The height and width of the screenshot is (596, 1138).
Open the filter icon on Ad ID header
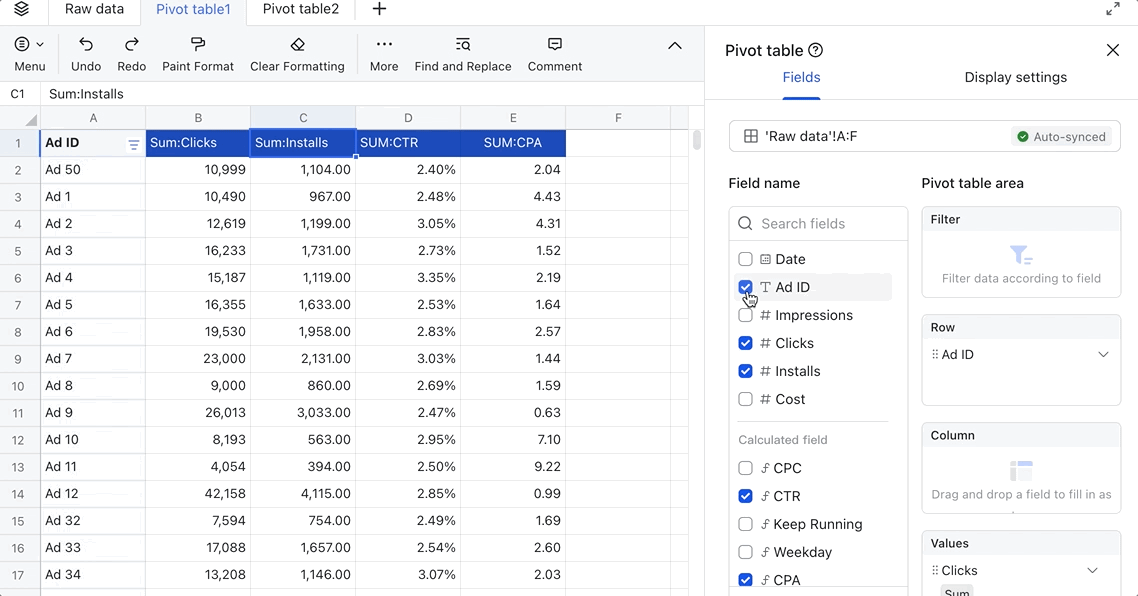pyautogui.click(x=133, y=144)
